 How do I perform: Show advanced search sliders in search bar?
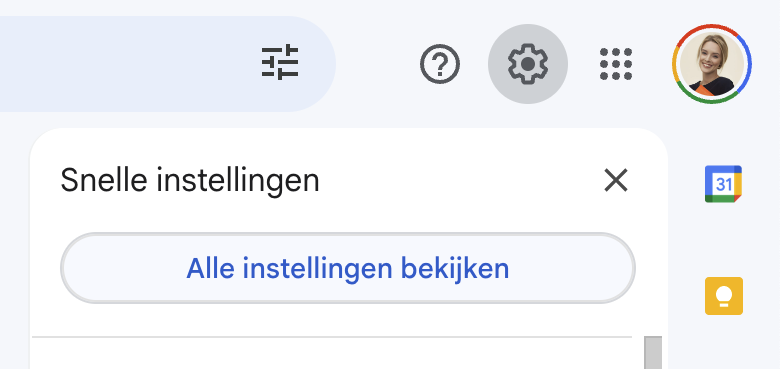pyautogui.click(x=280, y=63)
